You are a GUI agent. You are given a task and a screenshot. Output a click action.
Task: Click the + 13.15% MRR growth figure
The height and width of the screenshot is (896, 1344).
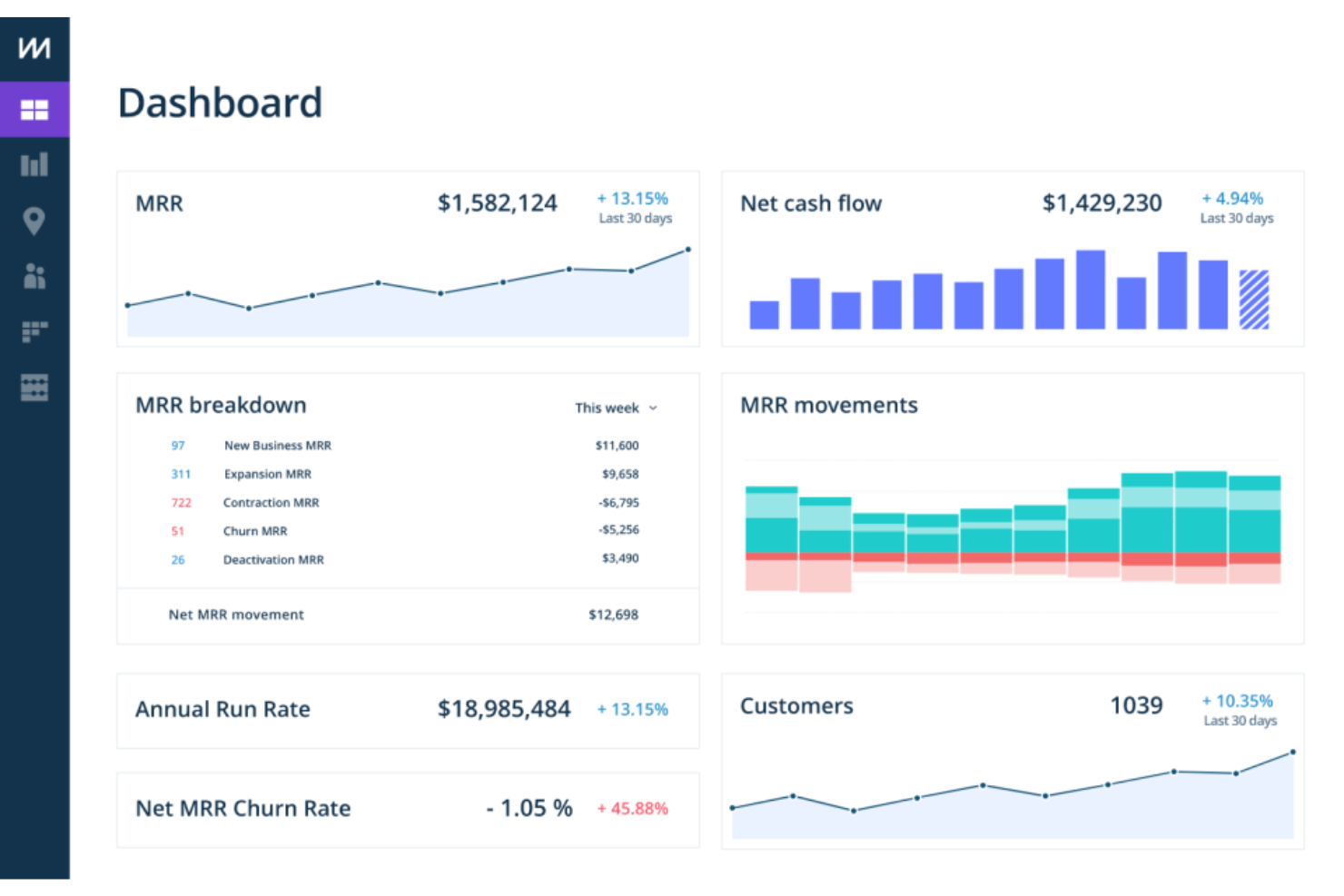(x=633, y=198)
